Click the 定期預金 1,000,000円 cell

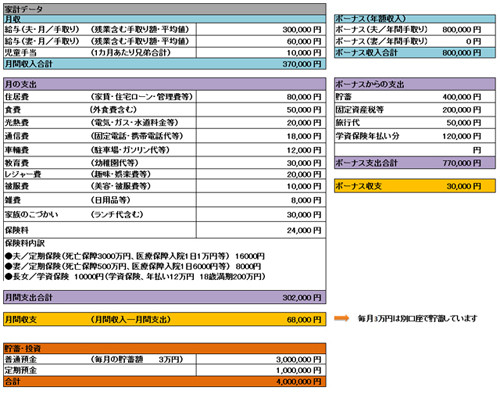[x=261, y=370]
